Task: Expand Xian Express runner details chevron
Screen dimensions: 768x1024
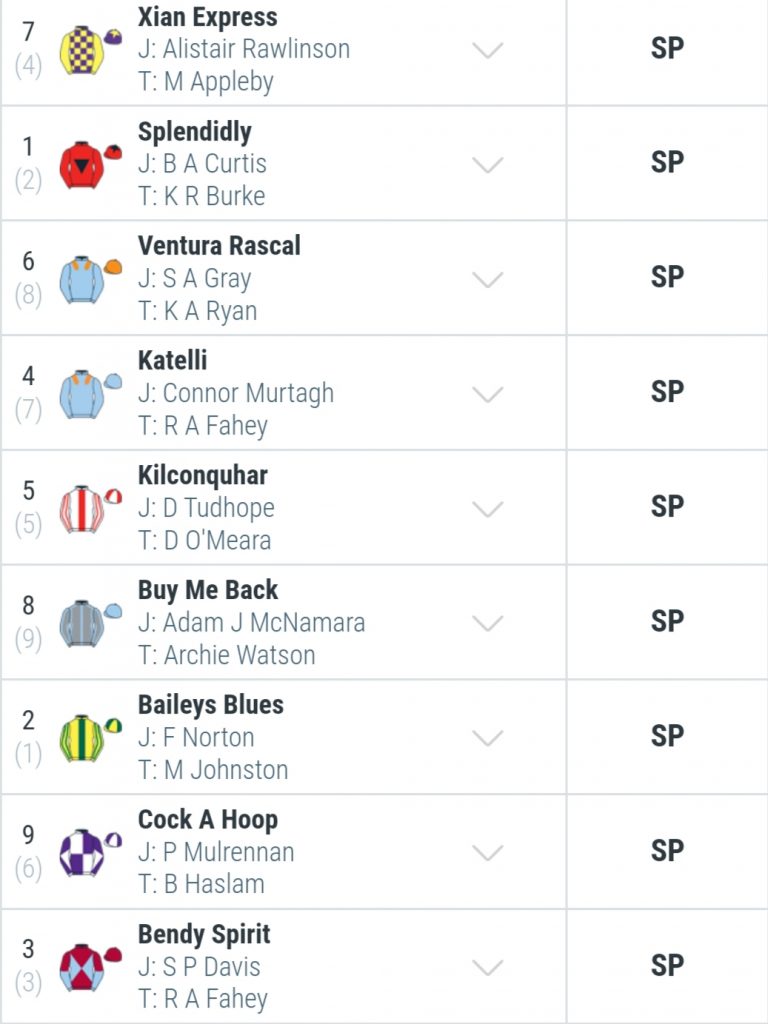Action: 488,50
